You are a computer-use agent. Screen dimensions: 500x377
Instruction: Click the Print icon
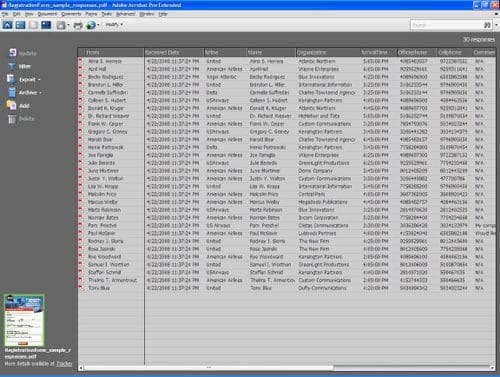click(x=78, y=25)
